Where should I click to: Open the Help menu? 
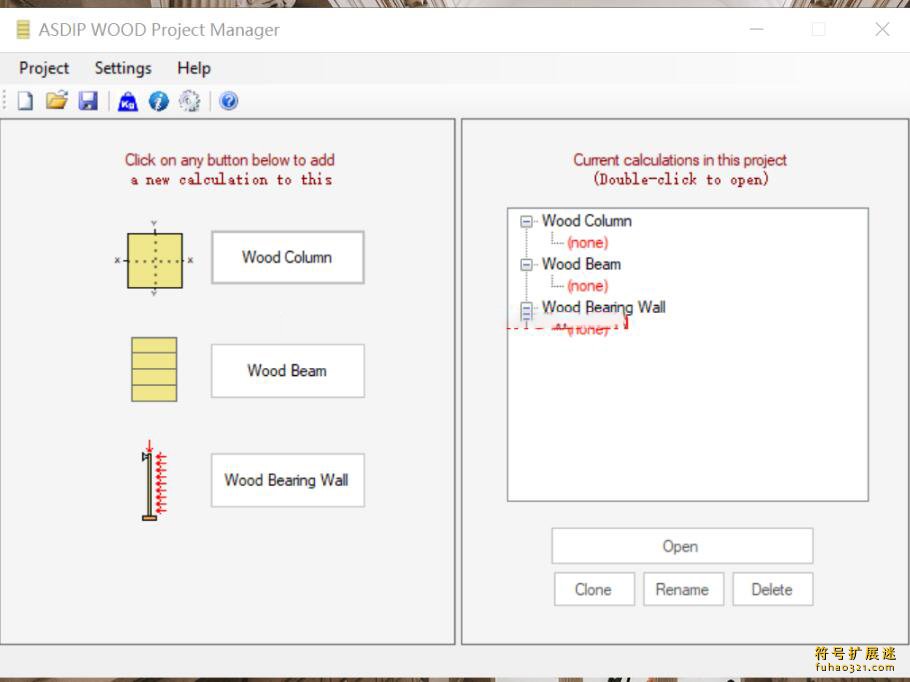tap(194, 68)
